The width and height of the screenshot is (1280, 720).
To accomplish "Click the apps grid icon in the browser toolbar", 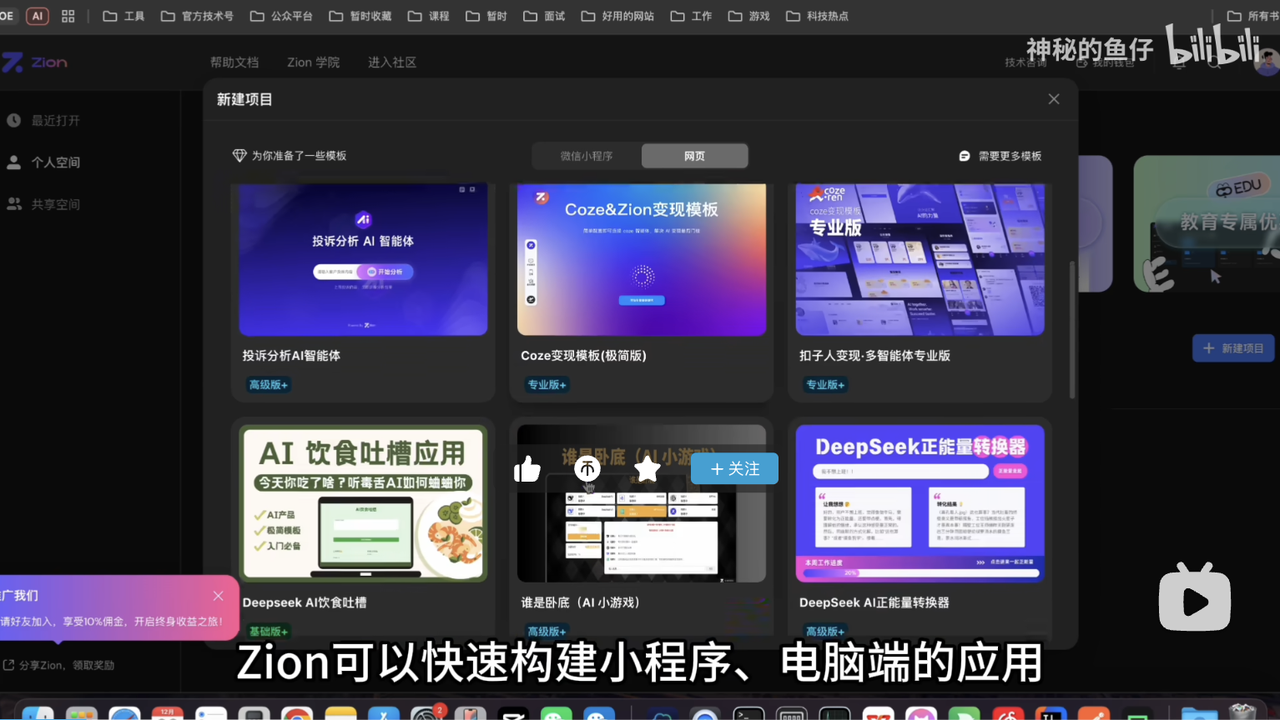I will pos(67,15).
